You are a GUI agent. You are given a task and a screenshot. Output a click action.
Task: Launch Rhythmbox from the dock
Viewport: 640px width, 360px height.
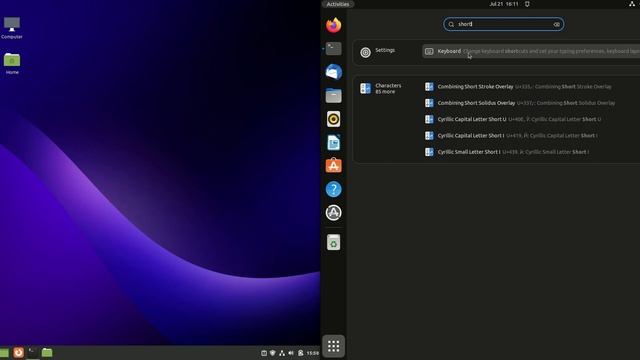coord(333,119)
